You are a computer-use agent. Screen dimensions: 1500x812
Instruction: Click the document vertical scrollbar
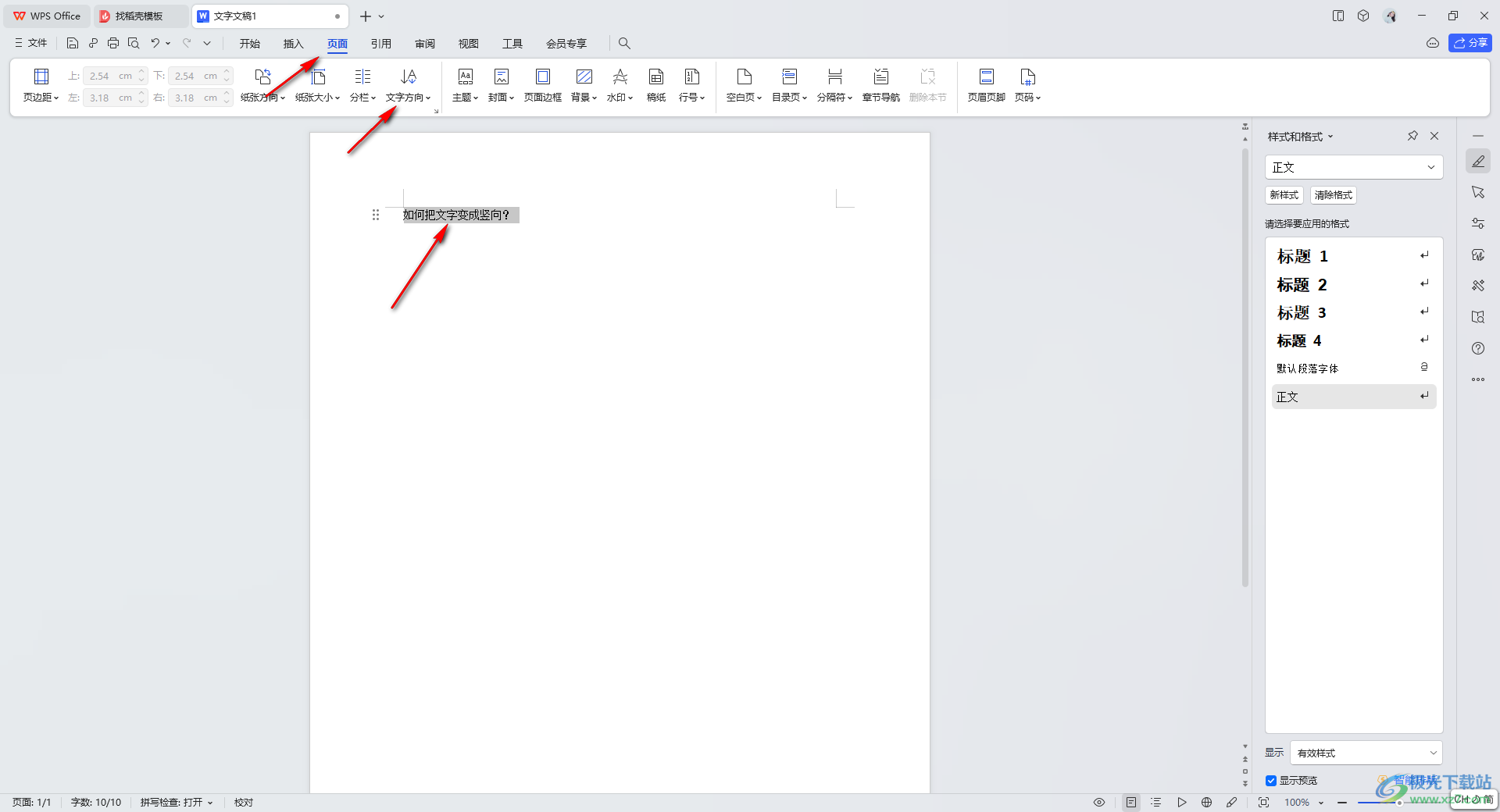(x=1245, y=367)
